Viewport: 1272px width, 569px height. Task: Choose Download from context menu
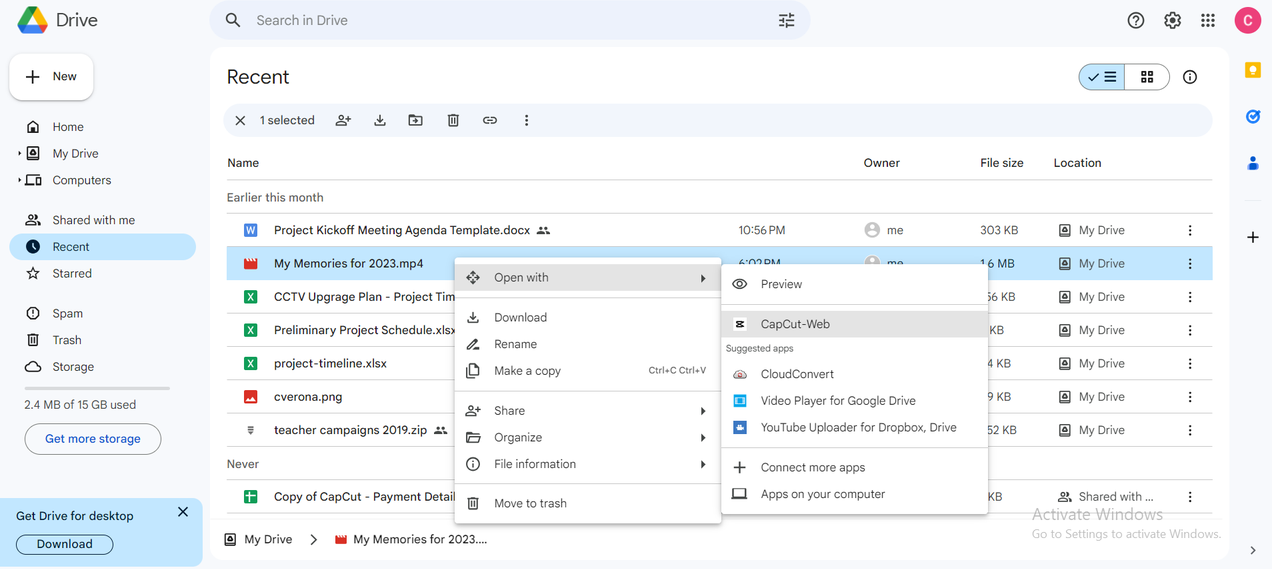point(588,318)
